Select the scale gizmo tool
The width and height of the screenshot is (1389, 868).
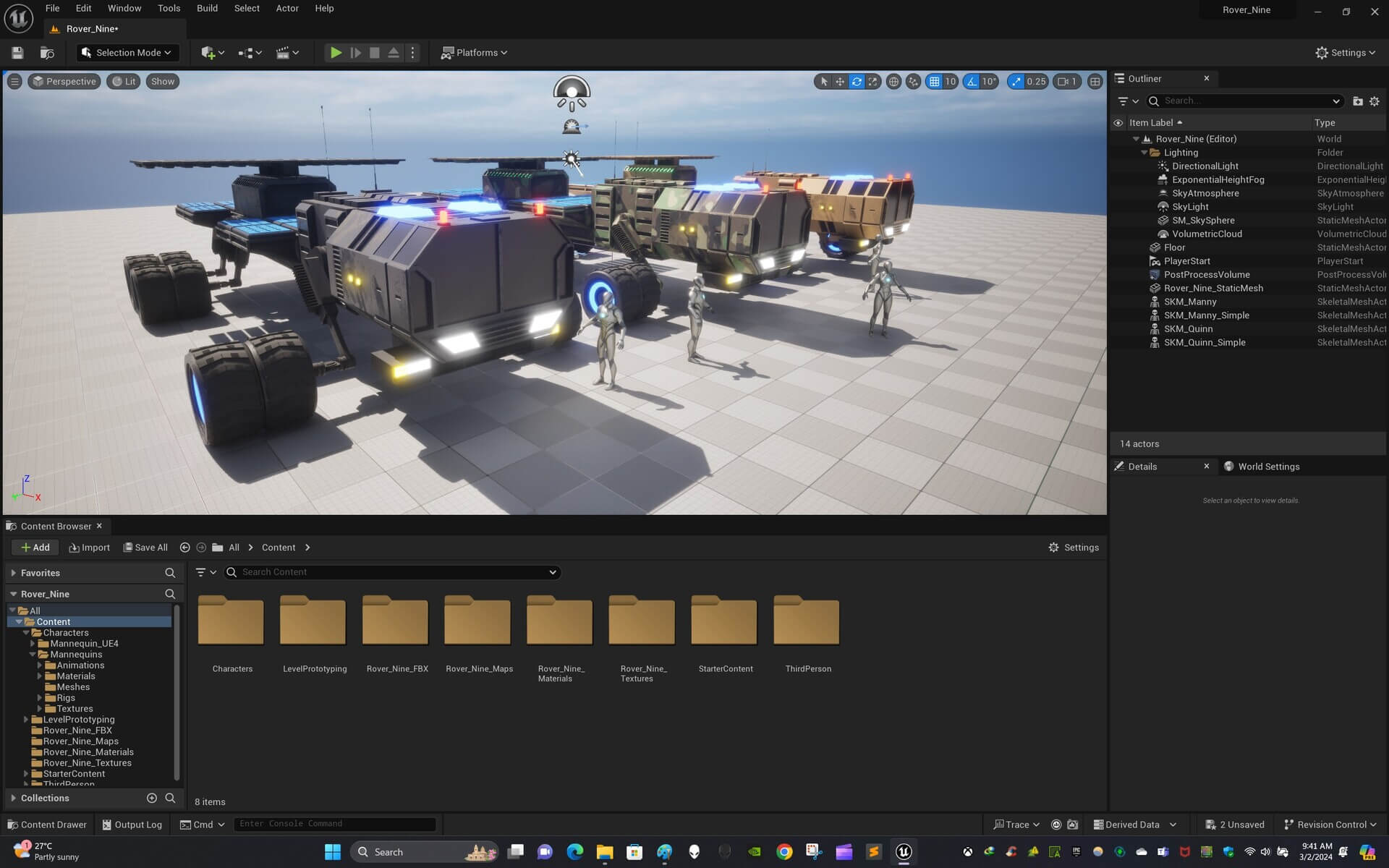tap(873, 82)
